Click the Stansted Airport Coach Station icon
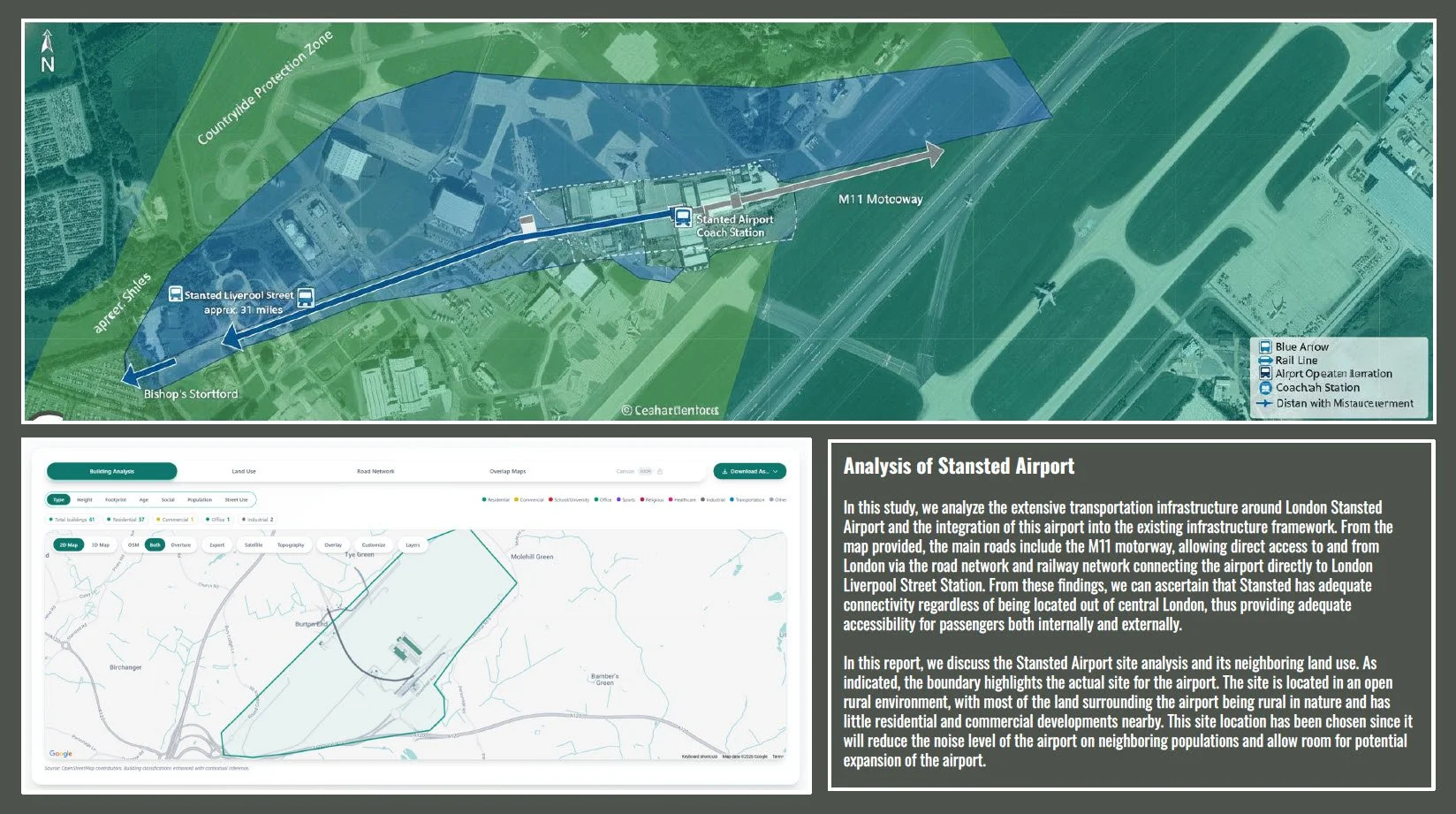Image resolution: width=1456 pixels, height=814 pixels. 683,217
